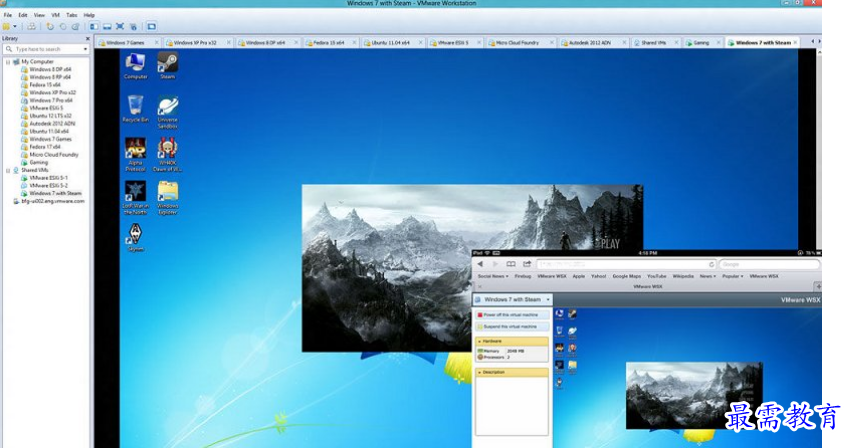Open the Tabs menu

point(71,15)
